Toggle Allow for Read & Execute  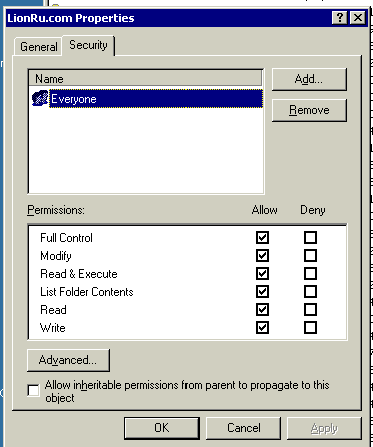262,274
